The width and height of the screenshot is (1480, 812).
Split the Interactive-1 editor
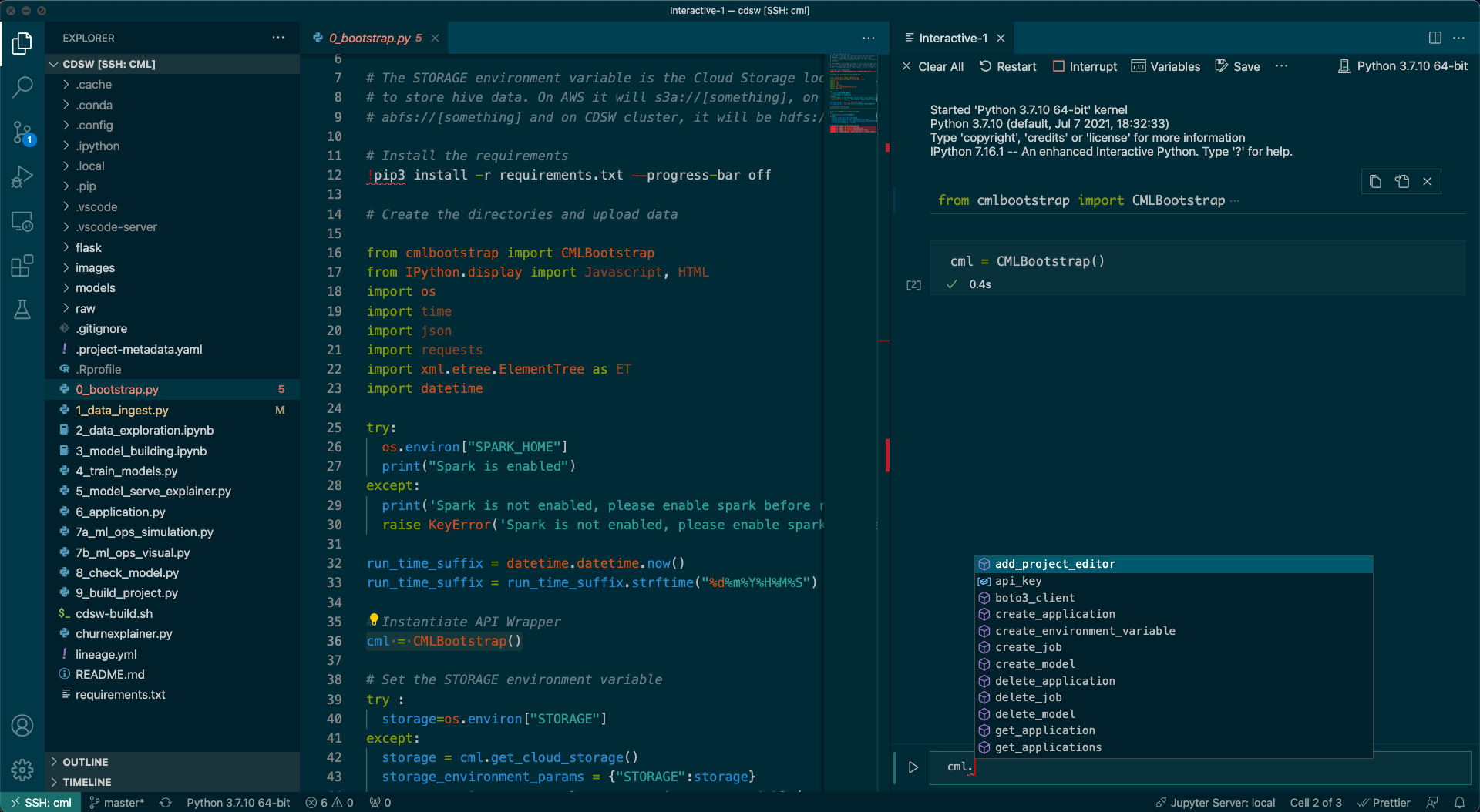(1435, 37)
